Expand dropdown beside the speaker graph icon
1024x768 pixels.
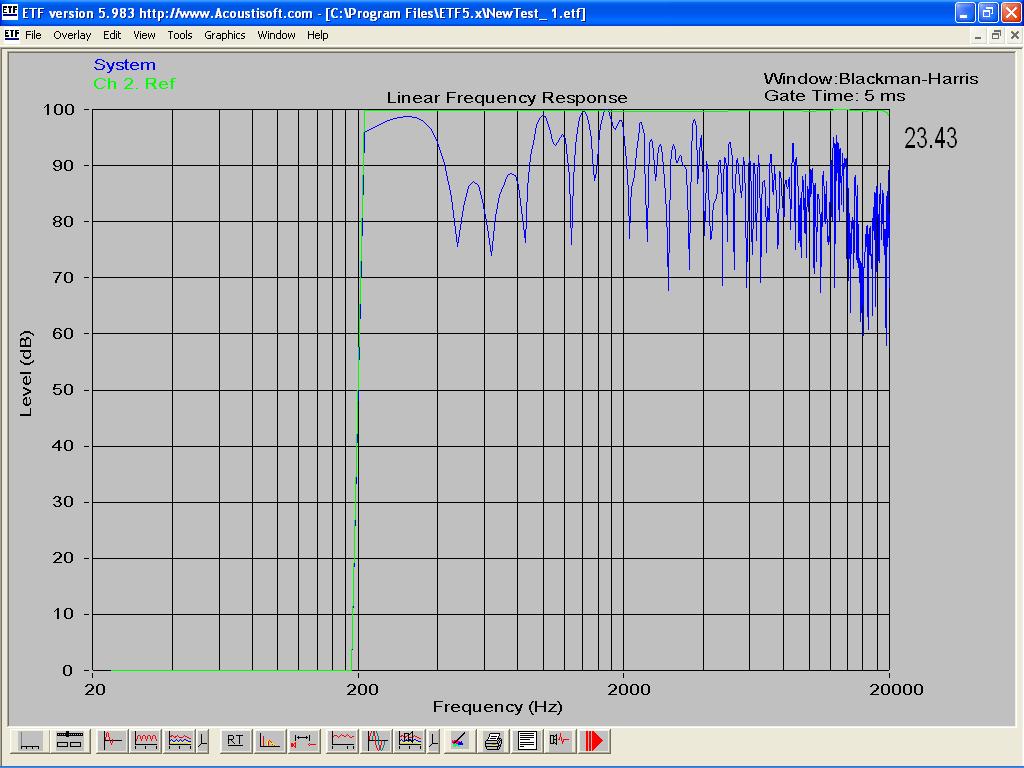point(433,741)
